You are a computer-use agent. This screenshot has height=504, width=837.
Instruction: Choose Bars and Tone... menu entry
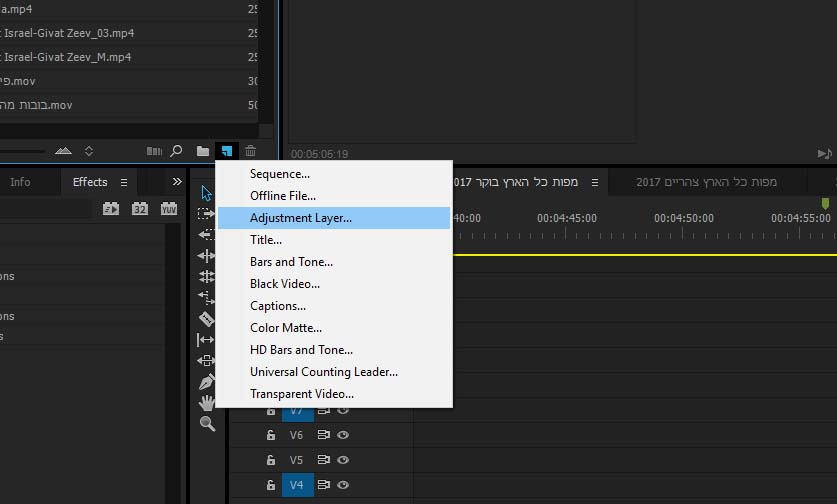click(334, 262)
